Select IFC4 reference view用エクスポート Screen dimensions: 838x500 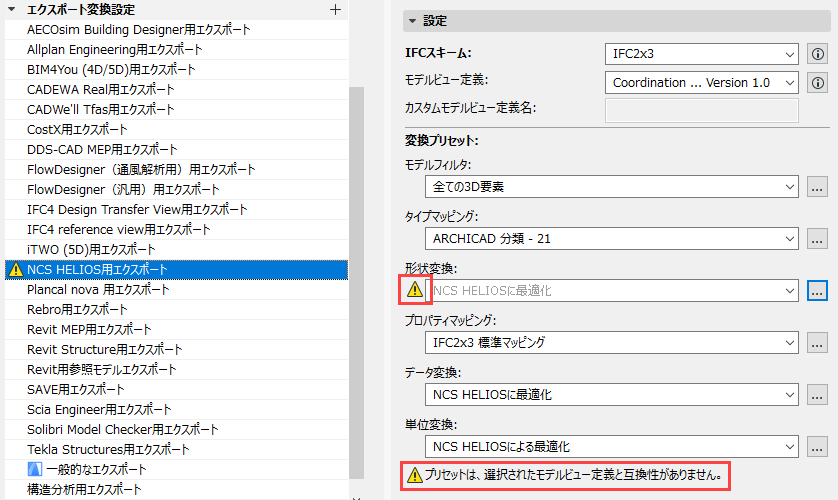pos(176,230)
